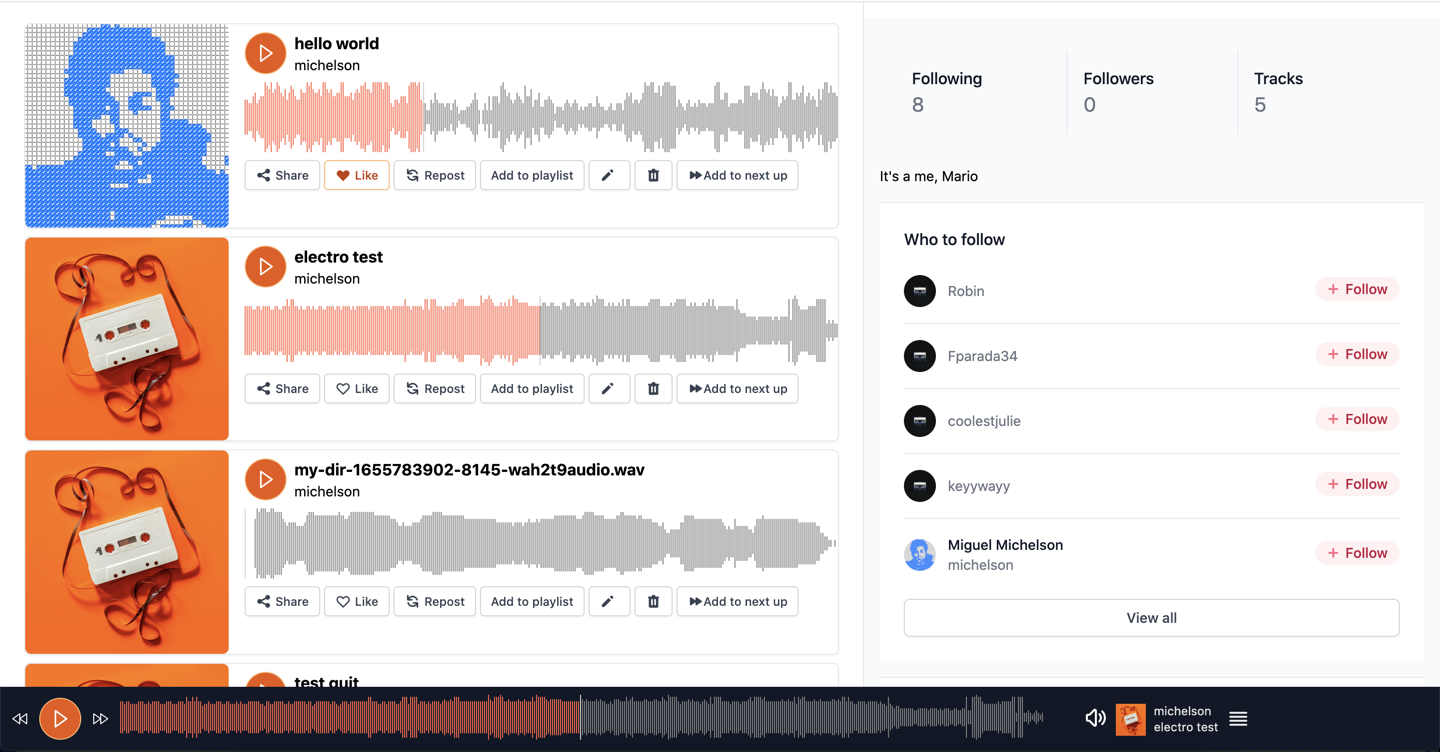Open the Tracks count stat
Viewport: 1440px width, 752px height.
click(x=1278, y=92)
